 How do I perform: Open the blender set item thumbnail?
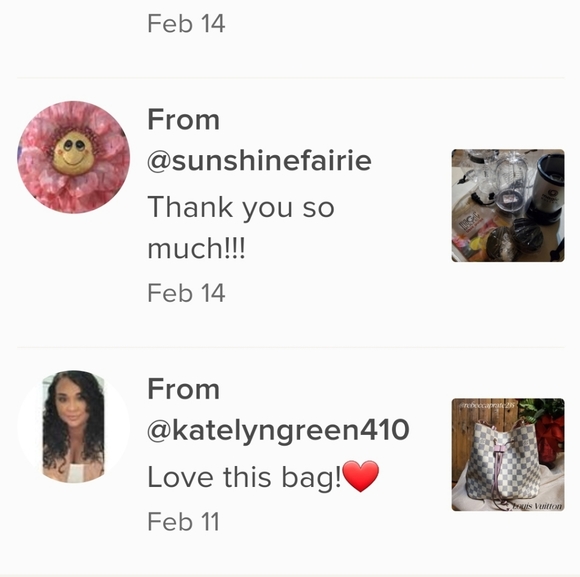tap(508, 206)
